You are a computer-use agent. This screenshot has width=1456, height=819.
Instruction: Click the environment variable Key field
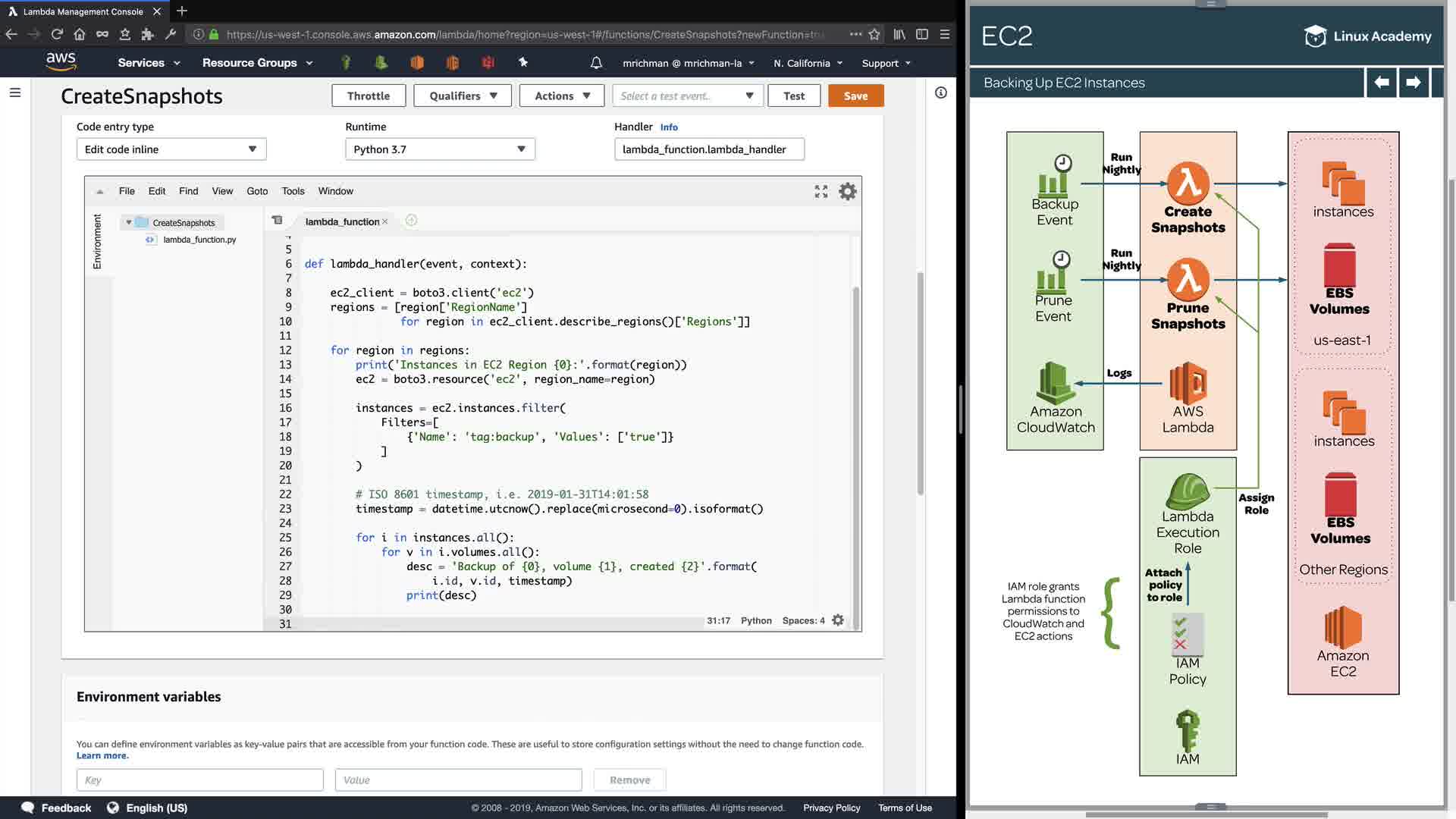click(x=199, y=780)
